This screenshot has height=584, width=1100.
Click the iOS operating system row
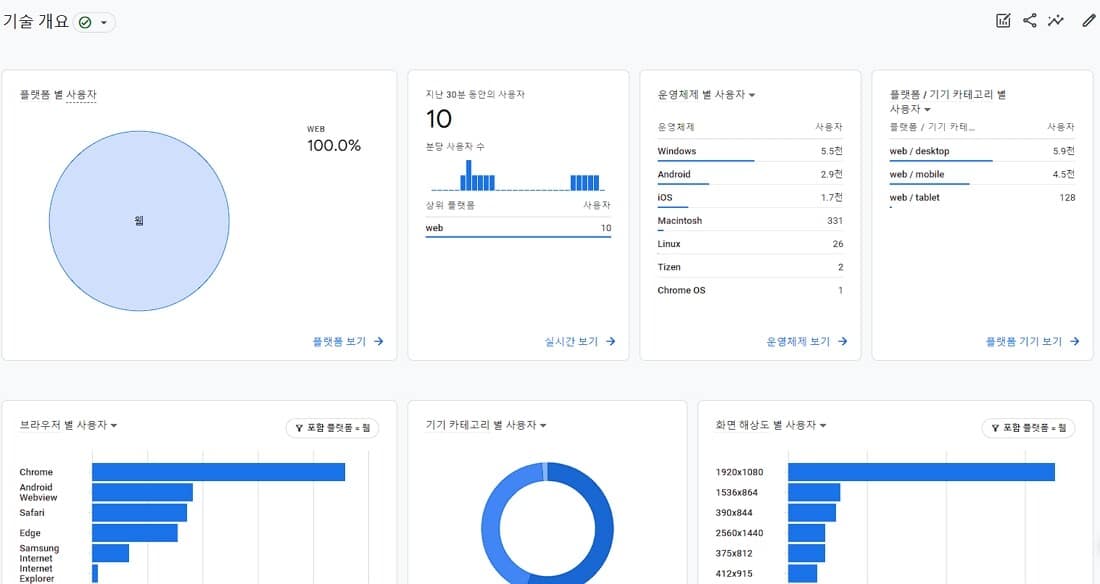[x=750, y=197]
